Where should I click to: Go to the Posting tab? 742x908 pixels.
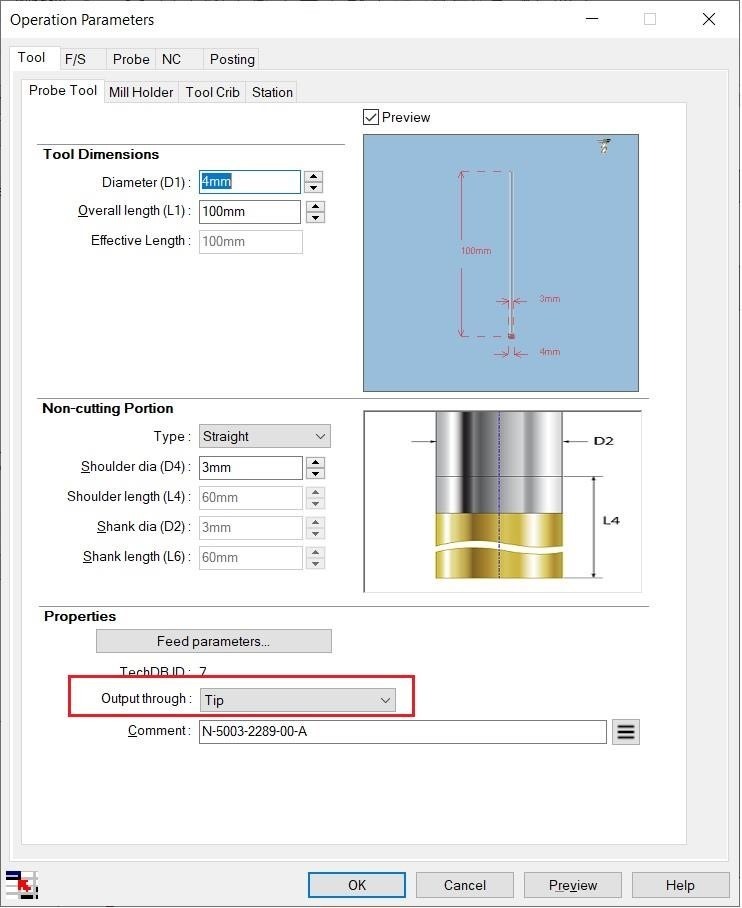coord(232,59)
